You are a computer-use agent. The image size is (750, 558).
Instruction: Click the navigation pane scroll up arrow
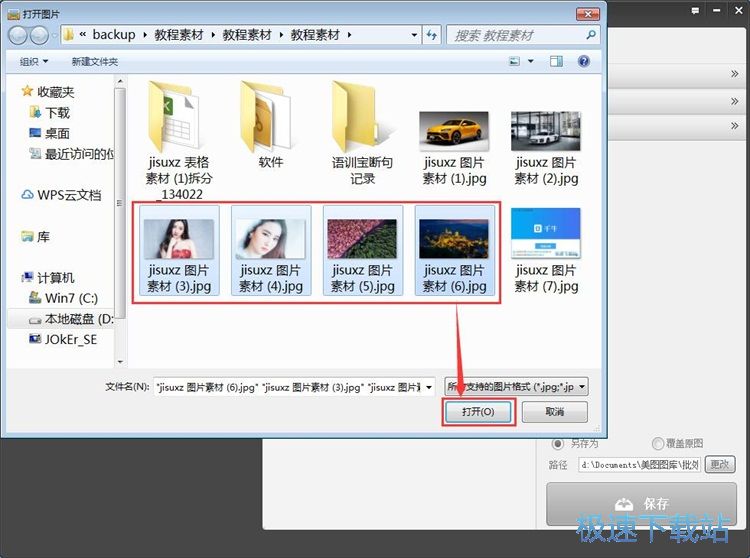[120, 81]
